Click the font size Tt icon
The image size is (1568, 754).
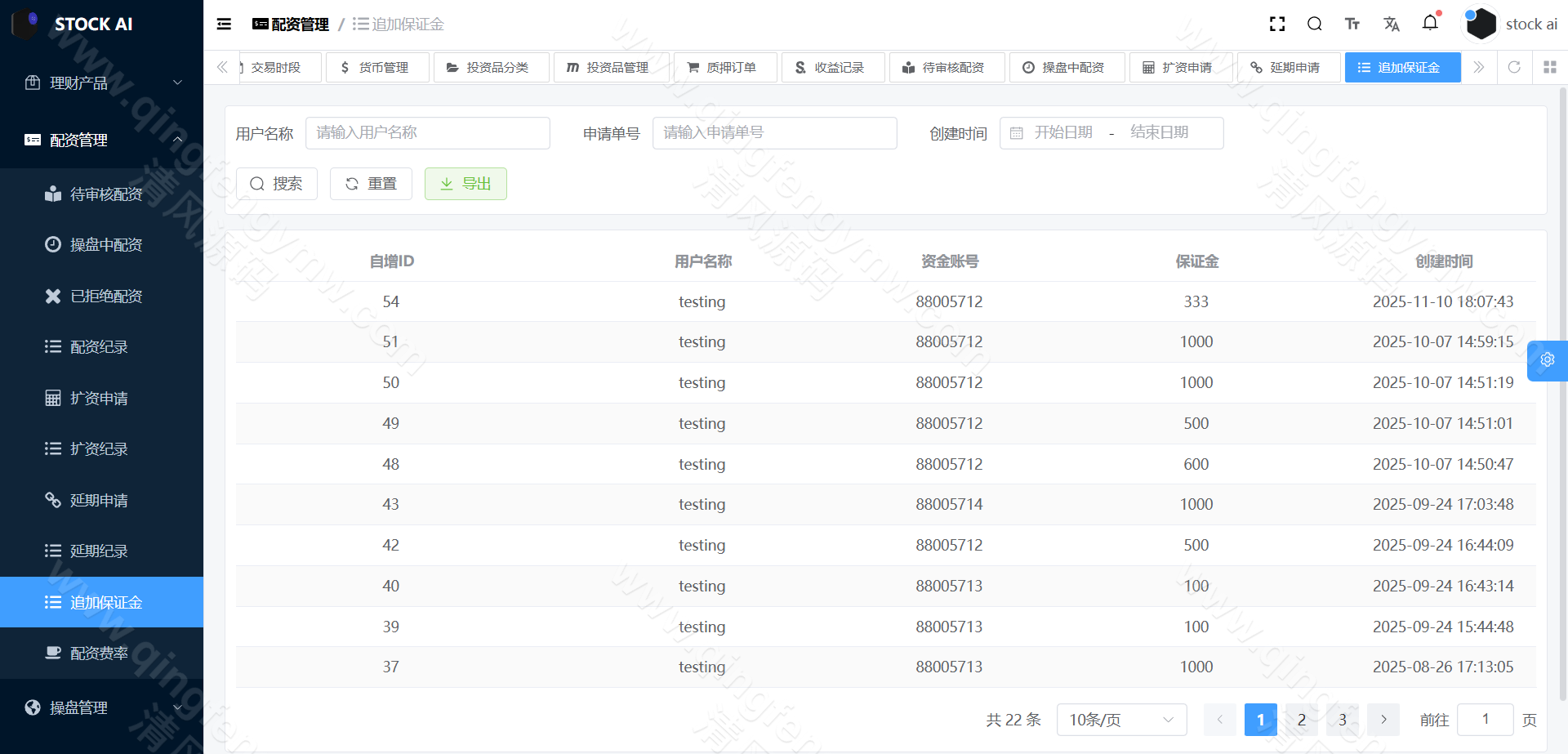(1352, 24)
